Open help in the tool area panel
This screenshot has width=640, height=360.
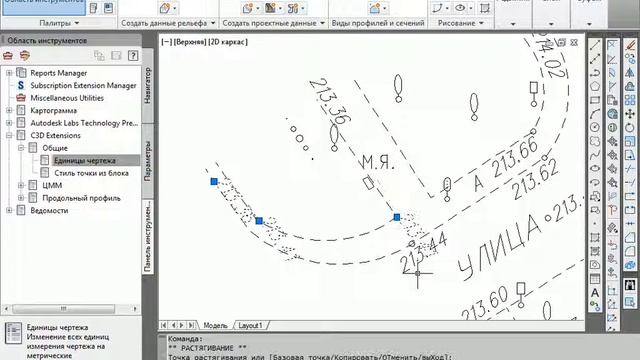(133, 55)
